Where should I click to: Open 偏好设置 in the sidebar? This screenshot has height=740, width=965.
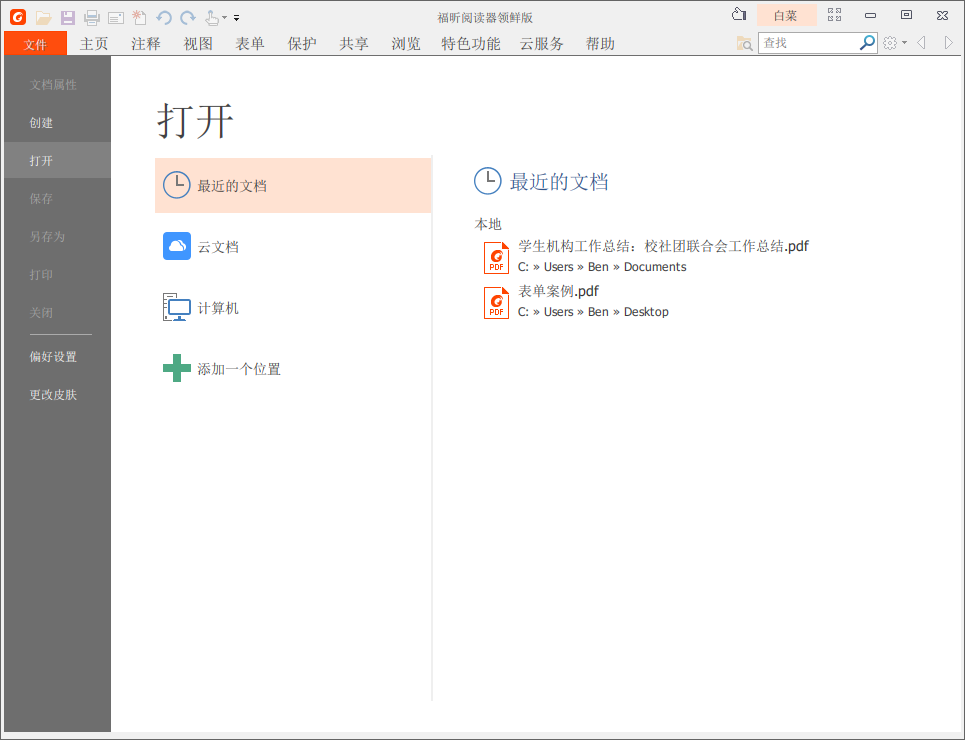tap(52, 356)
